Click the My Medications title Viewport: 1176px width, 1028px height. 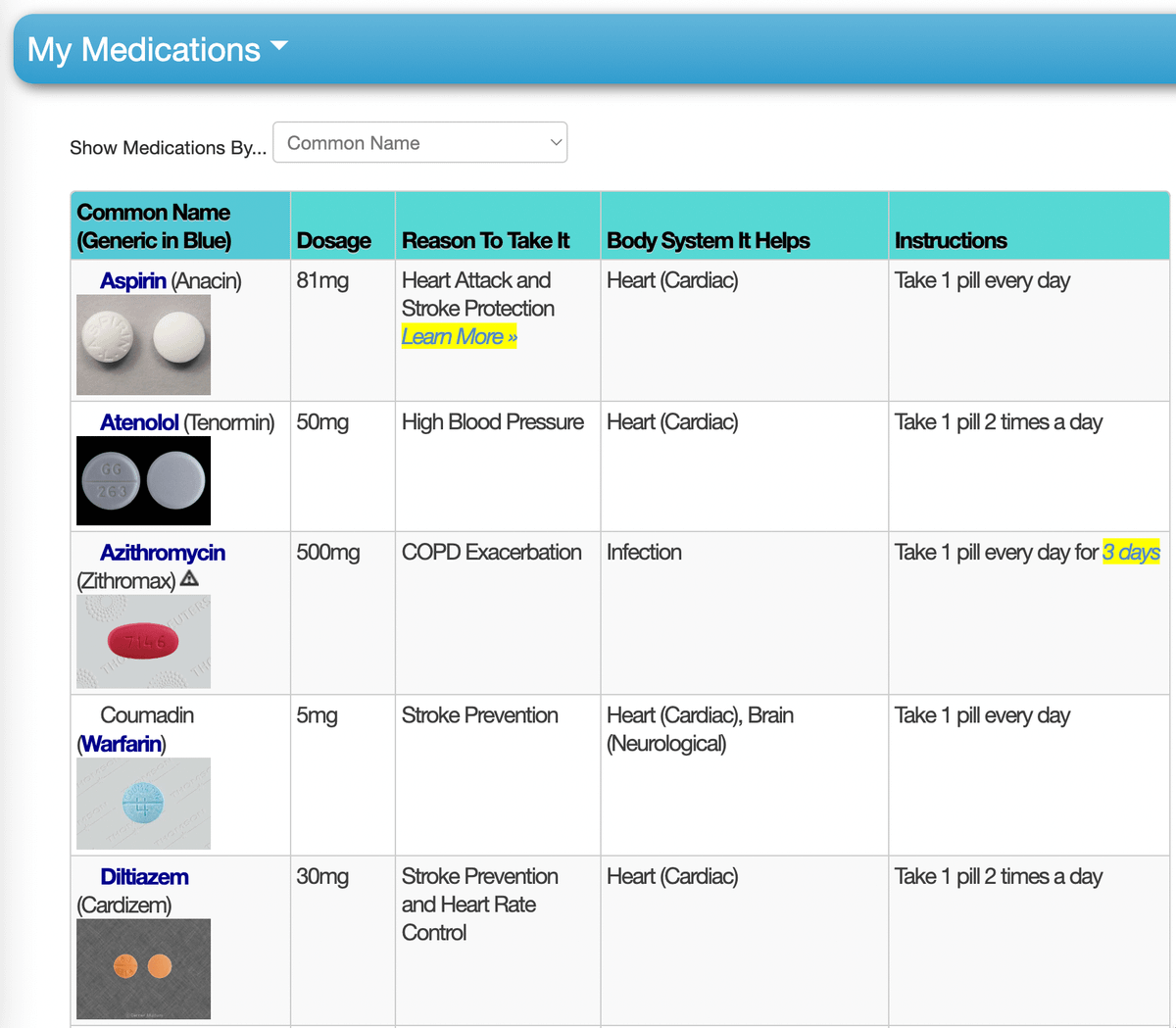[x=144, y=50]
